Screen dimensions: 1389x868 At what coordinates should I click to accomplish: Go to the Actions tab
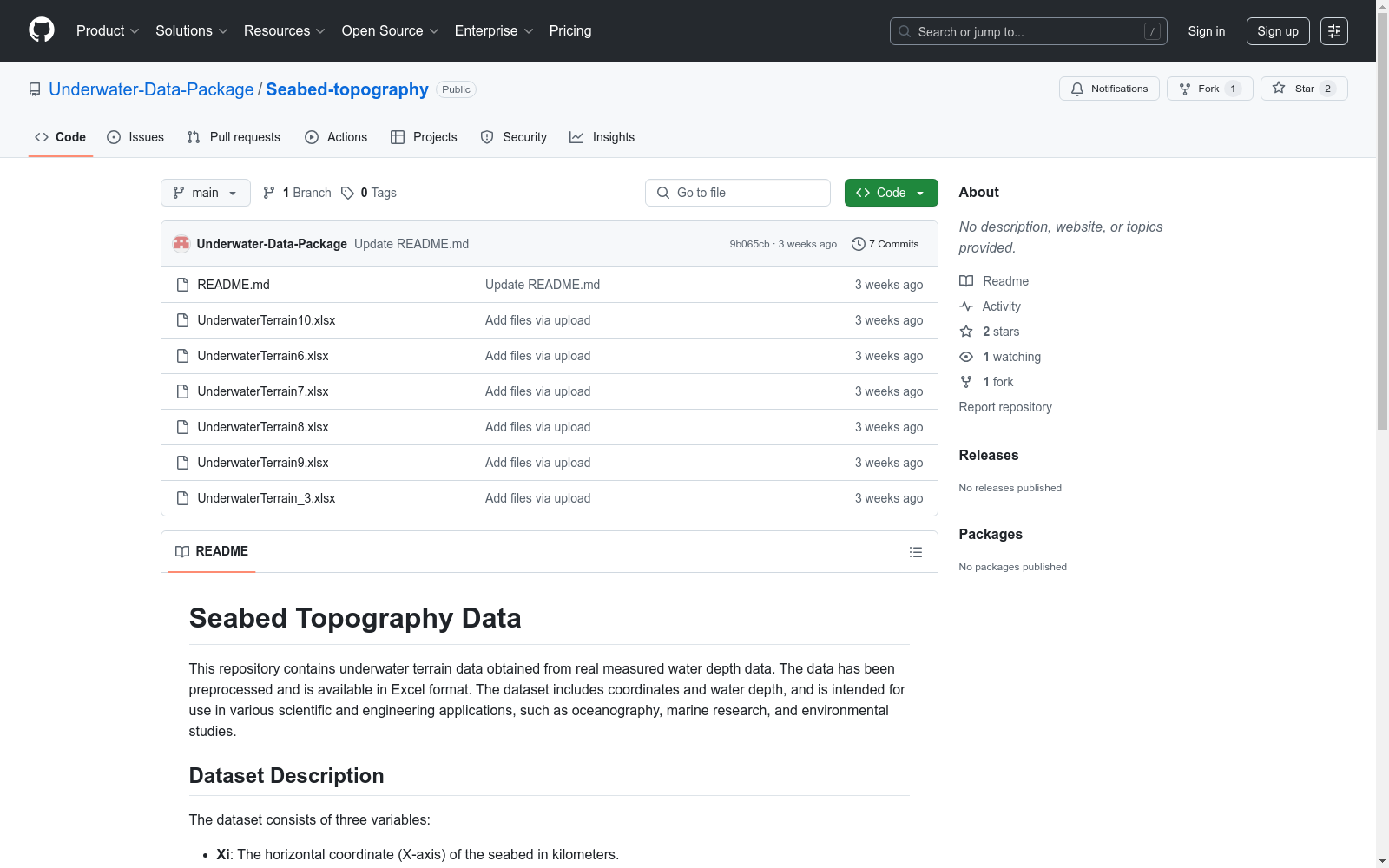(x=336, y=137)
